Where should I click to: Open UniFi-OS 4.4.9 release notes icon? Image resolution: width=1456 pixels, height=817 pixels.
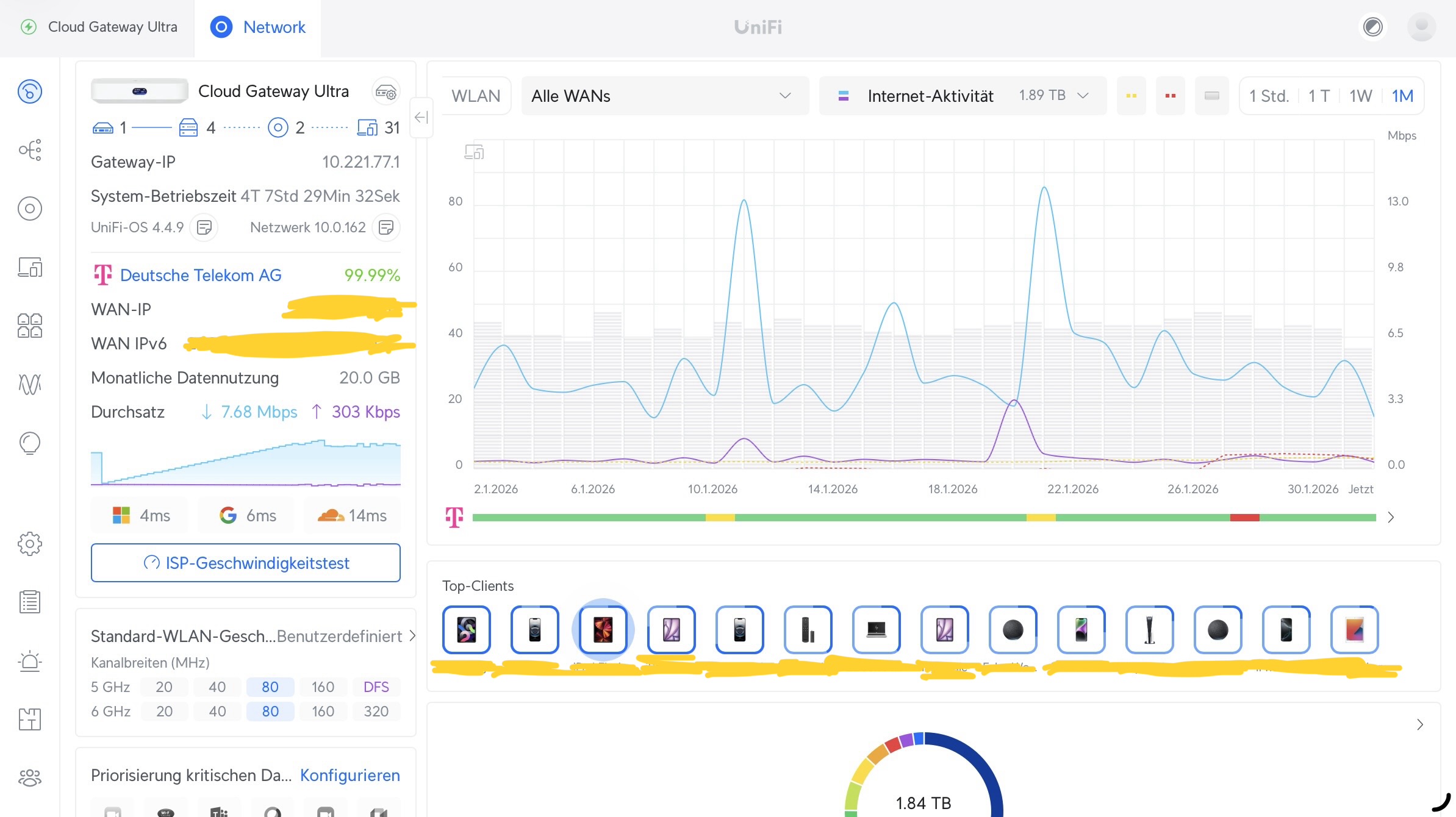click(204, 227)
